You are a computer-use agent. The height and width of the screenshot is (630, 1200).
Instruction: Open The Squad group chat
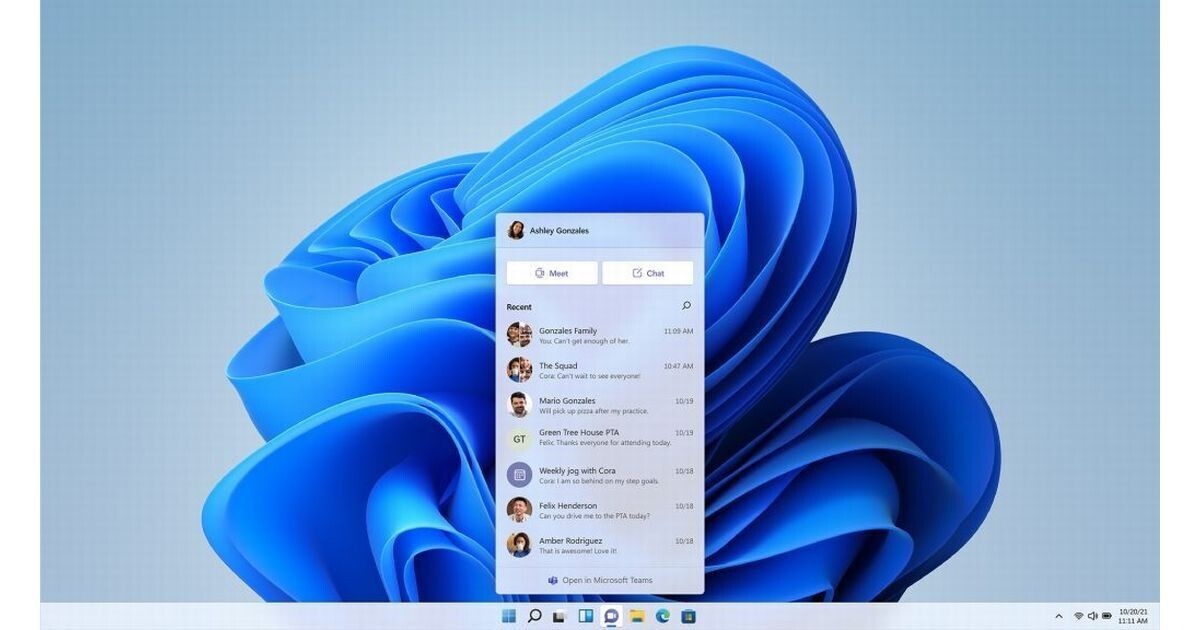(x=599, y=370)
